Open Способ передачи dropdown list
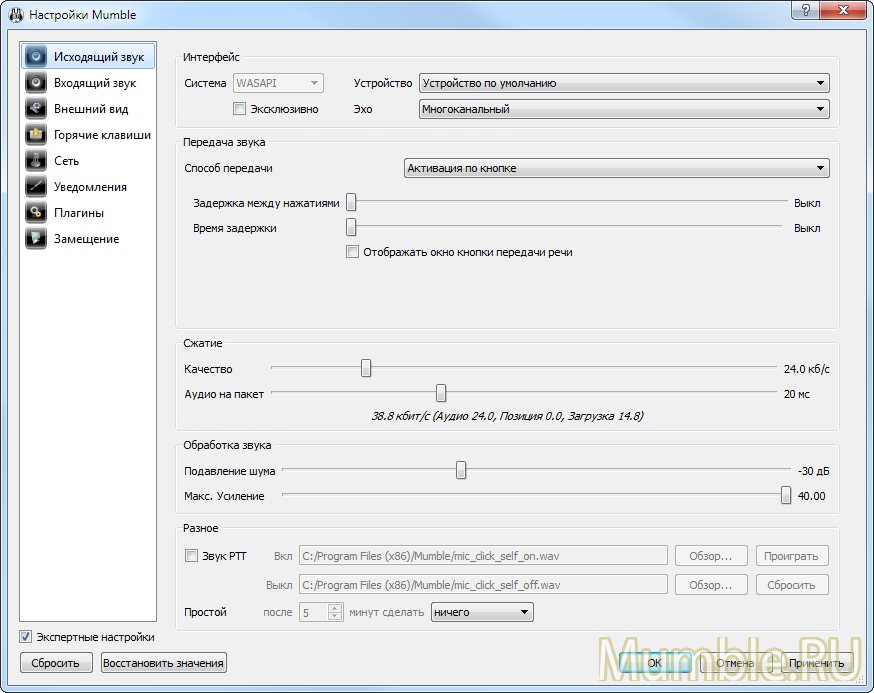The width and height of the screenshot is (874, 693). tap(616, 168)
